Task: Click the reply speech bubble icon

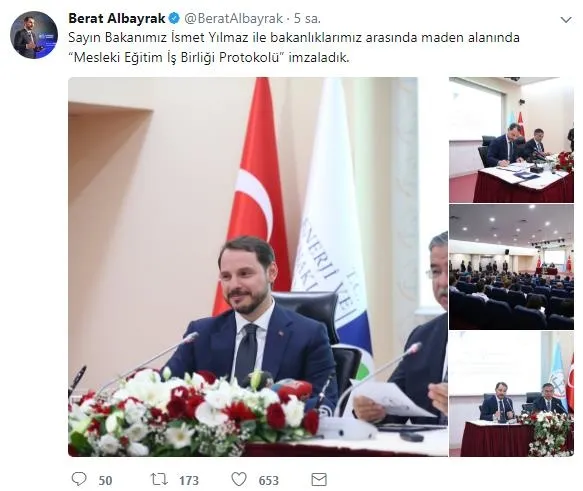Action: (x=78, y=479)
